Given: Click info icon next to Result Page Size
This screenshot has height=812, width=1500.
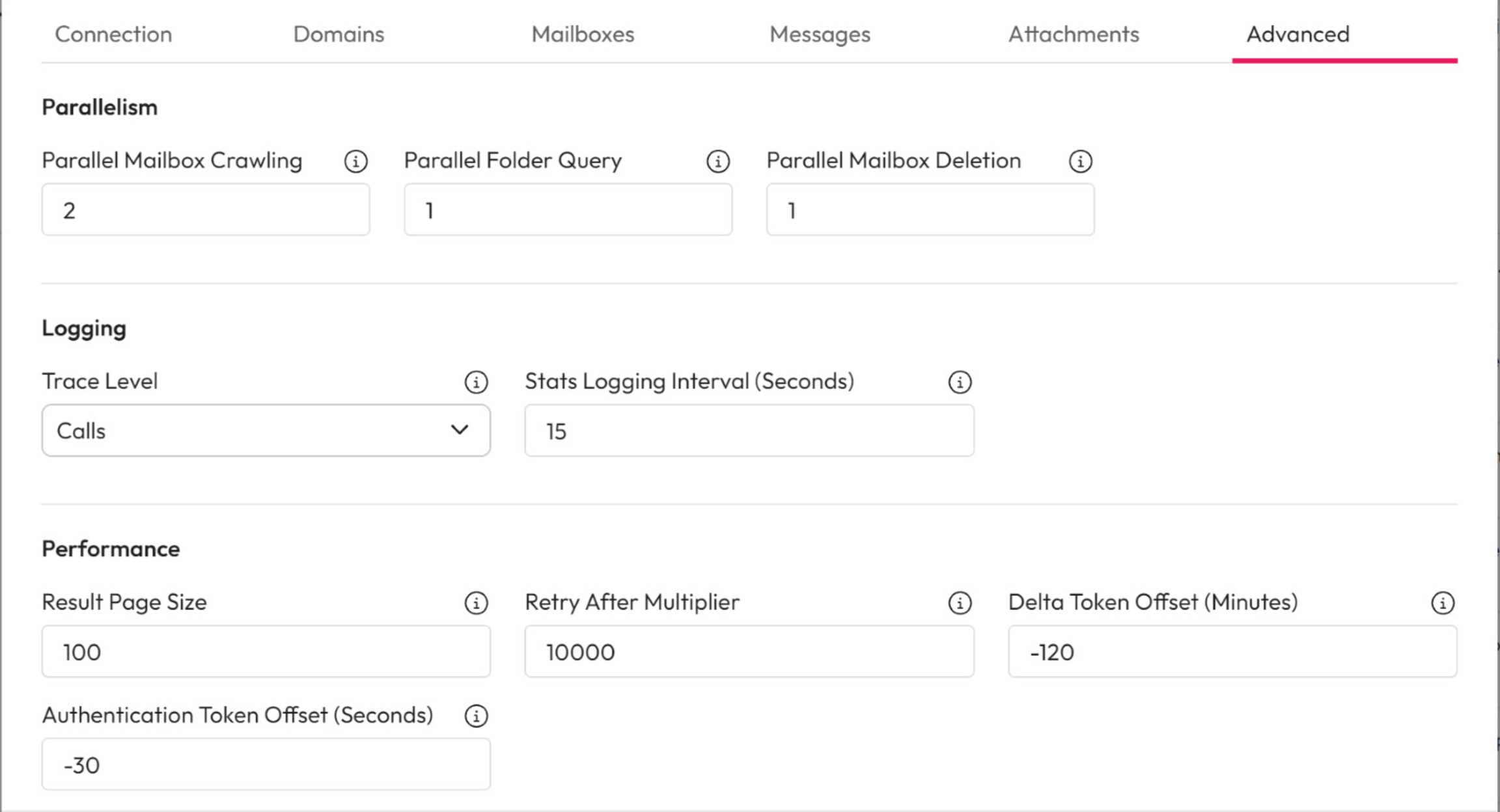Looking at the screenshot, I should (476, 603).
